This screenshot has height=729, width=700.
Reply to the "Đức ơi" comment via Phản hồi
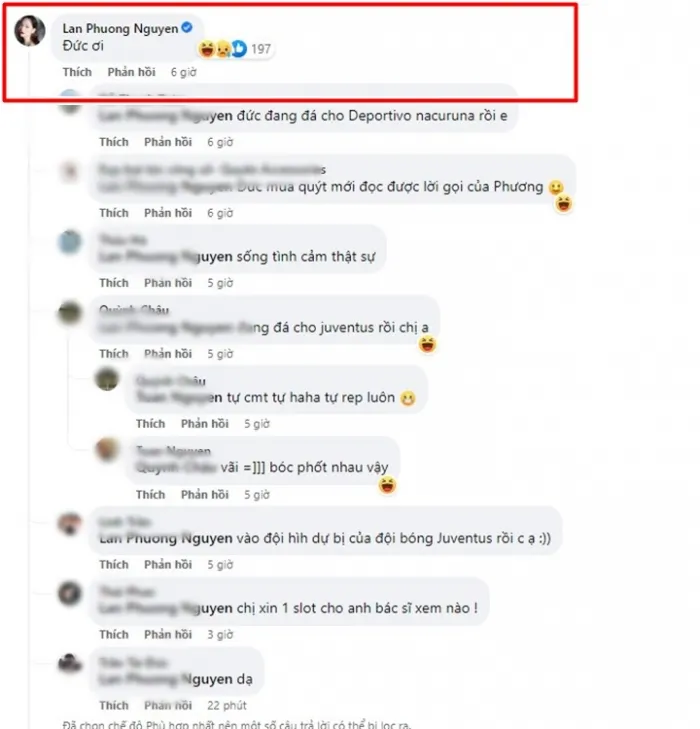pos(132,72)
